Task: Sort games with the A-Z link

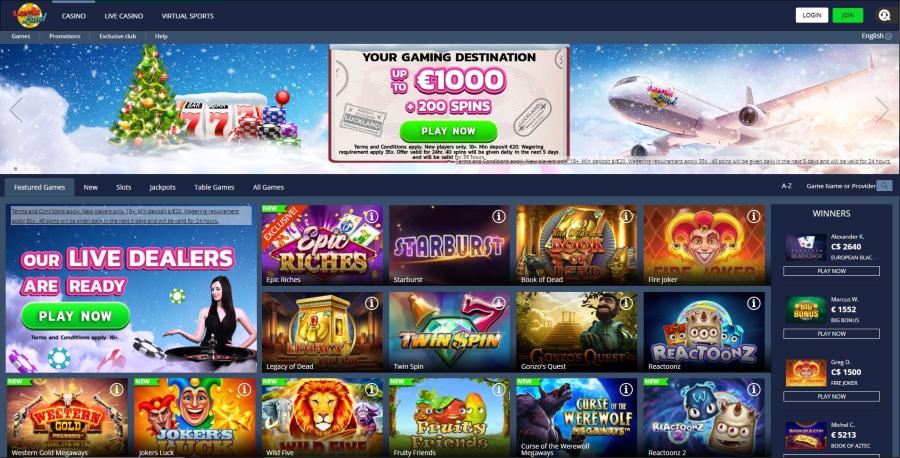Action: (x=786, y=186)
